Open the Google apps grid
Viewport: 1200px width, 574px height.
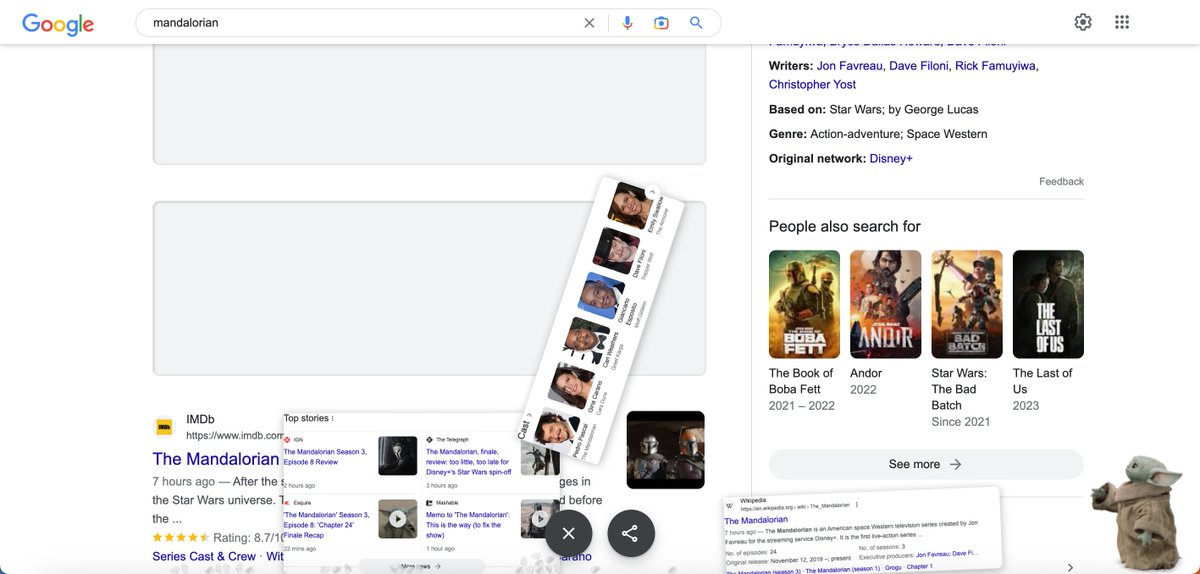pos(1122,23)
